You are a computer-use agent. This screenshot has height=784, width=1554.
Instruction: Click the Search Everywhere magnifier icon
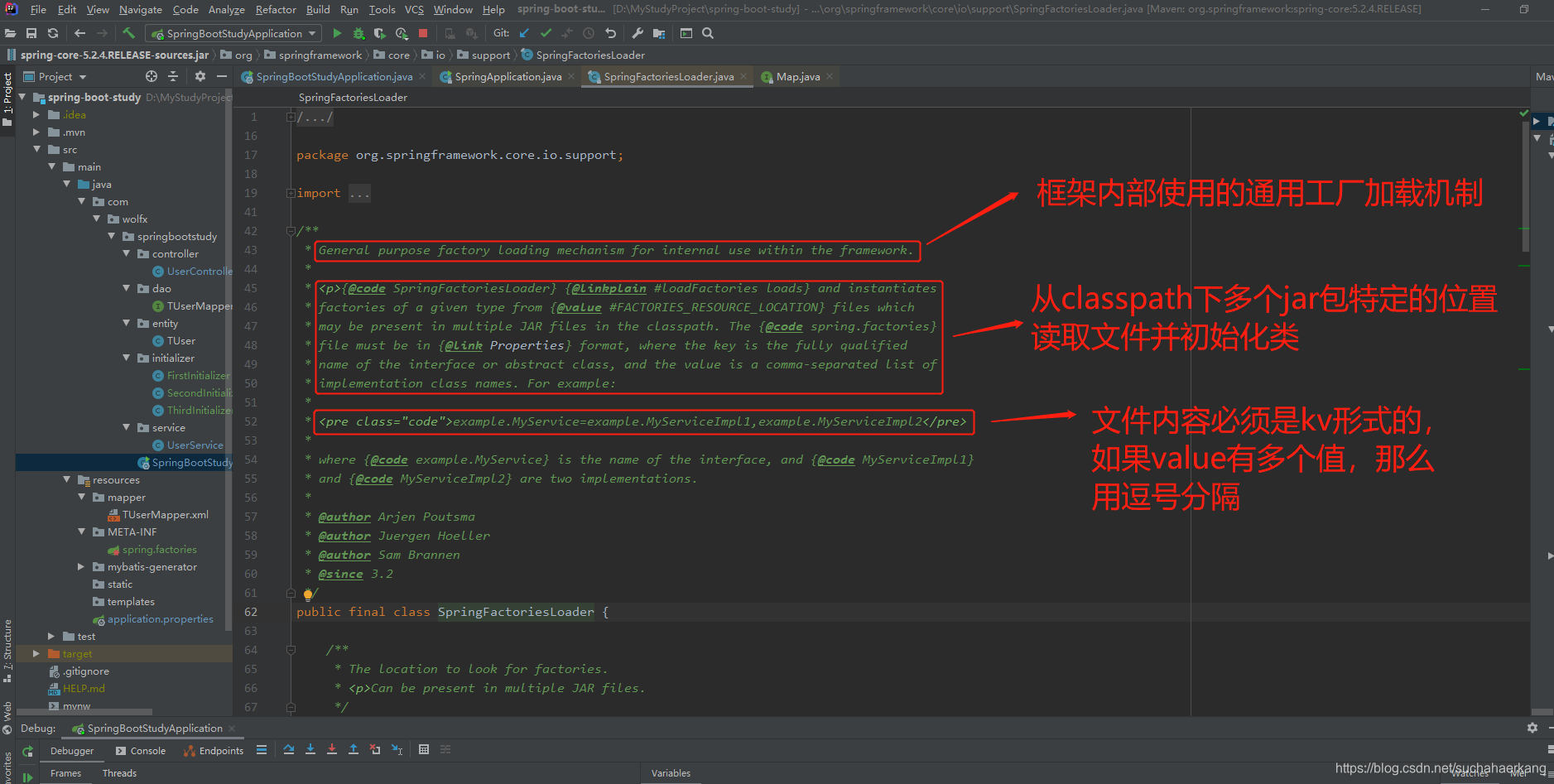(708, 33)
